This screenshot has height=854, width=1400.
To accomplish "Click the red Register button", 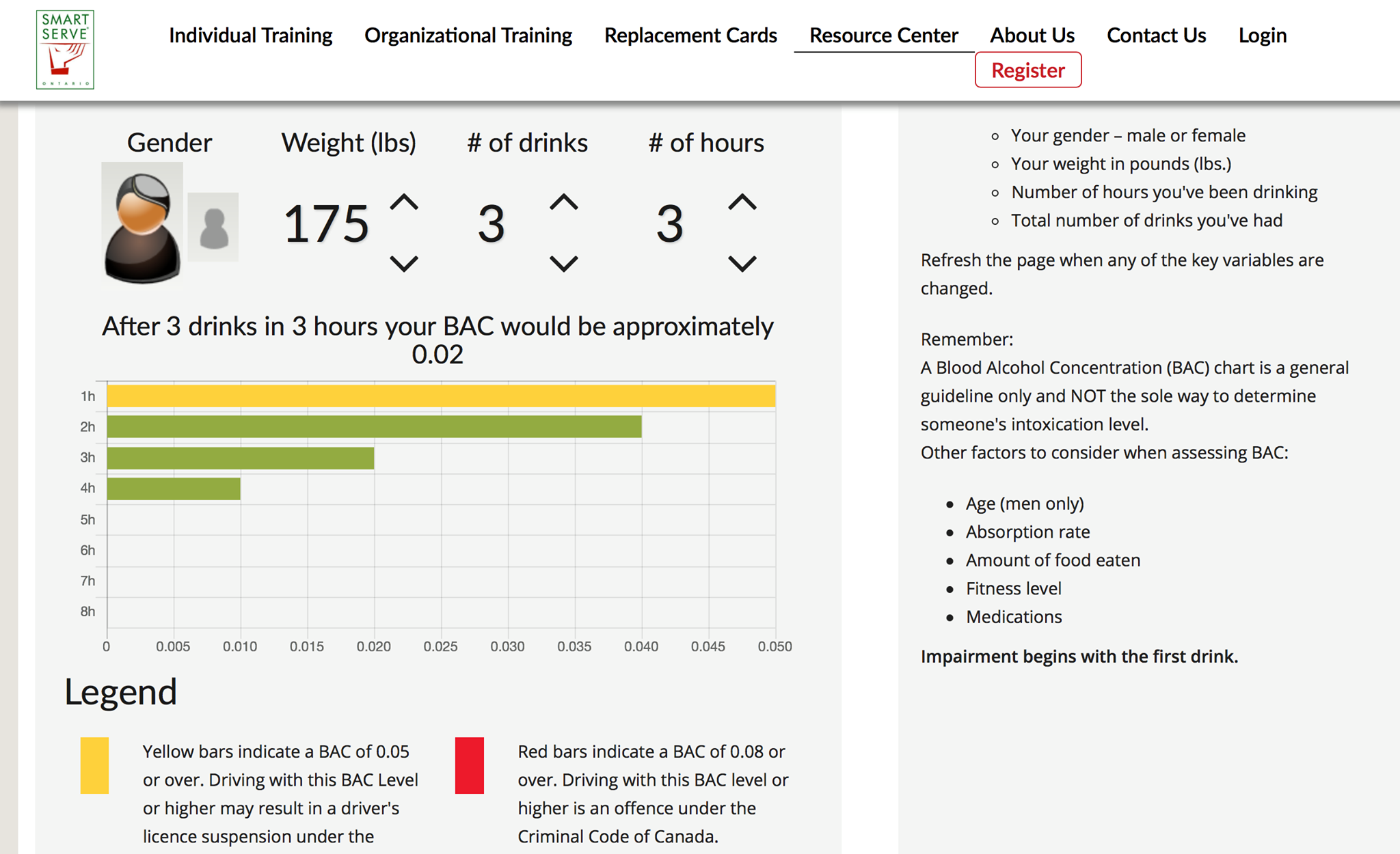I will tap(1028, 70).
